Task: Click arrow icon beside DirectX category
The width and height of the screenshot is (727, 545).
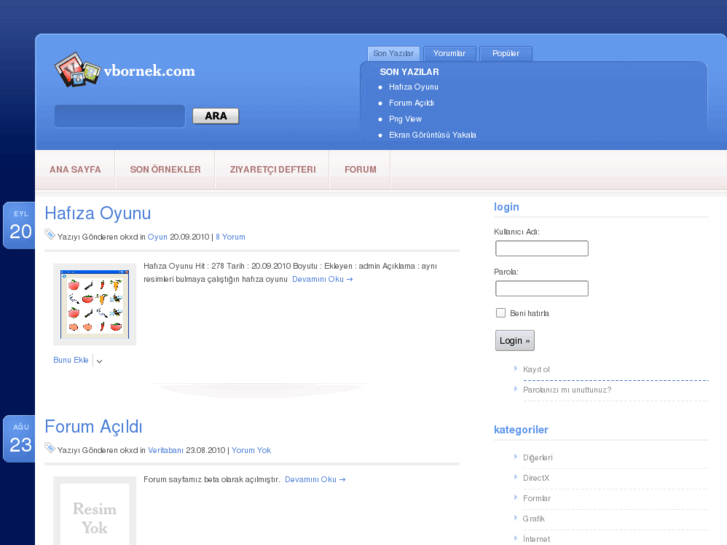Action: click(x=516, y=477)
